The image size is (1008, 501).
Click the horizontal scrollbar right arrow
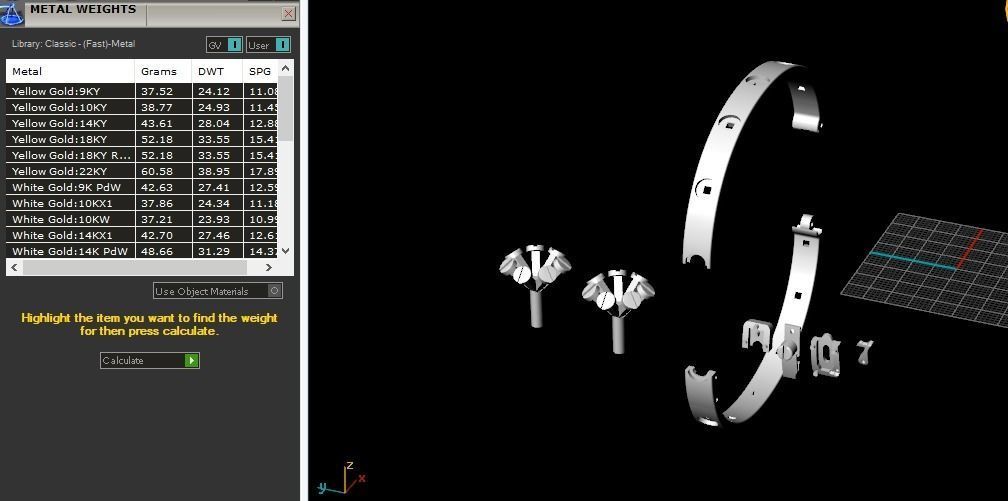(x=269, y=267)
